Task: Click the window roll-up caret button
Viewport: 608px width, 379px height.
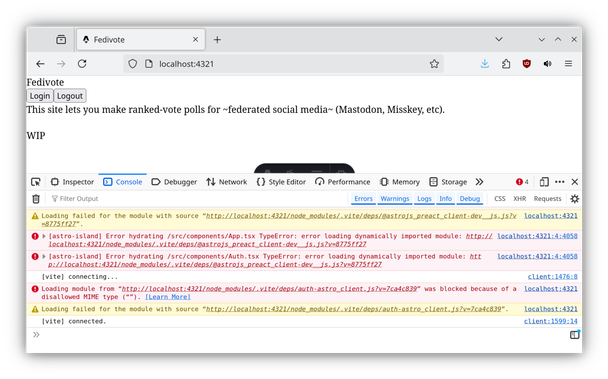Action: (558, 39)
